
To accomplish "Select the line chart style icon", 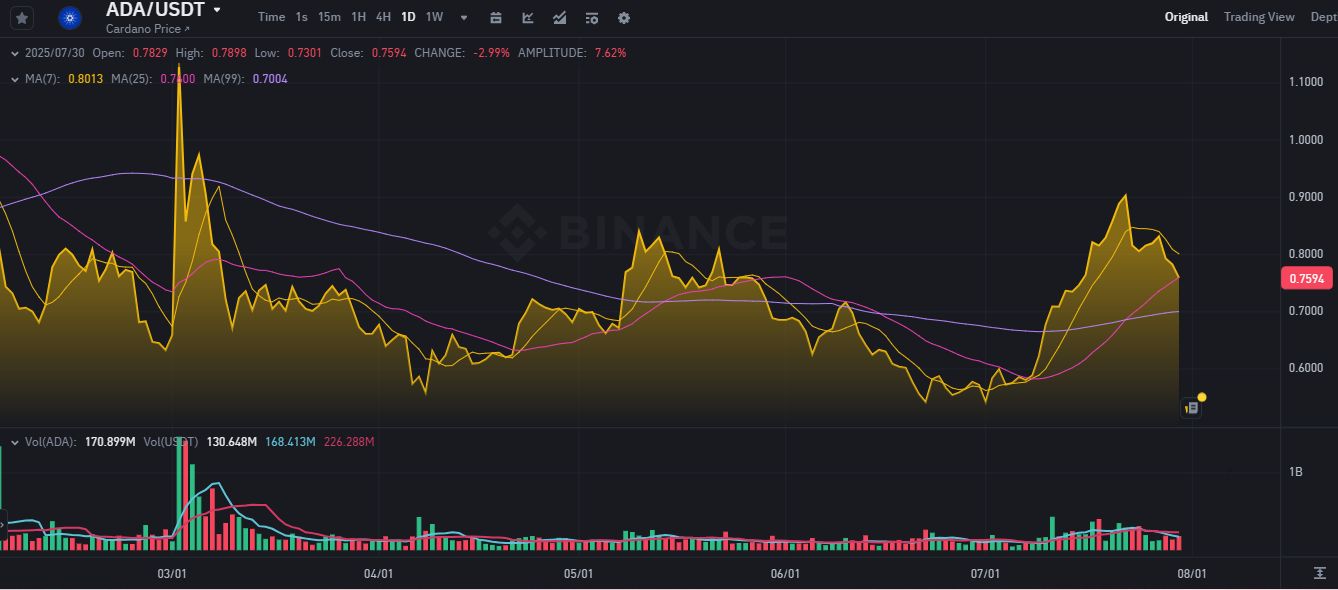I will pyautogui.click(x=560, y=17).
